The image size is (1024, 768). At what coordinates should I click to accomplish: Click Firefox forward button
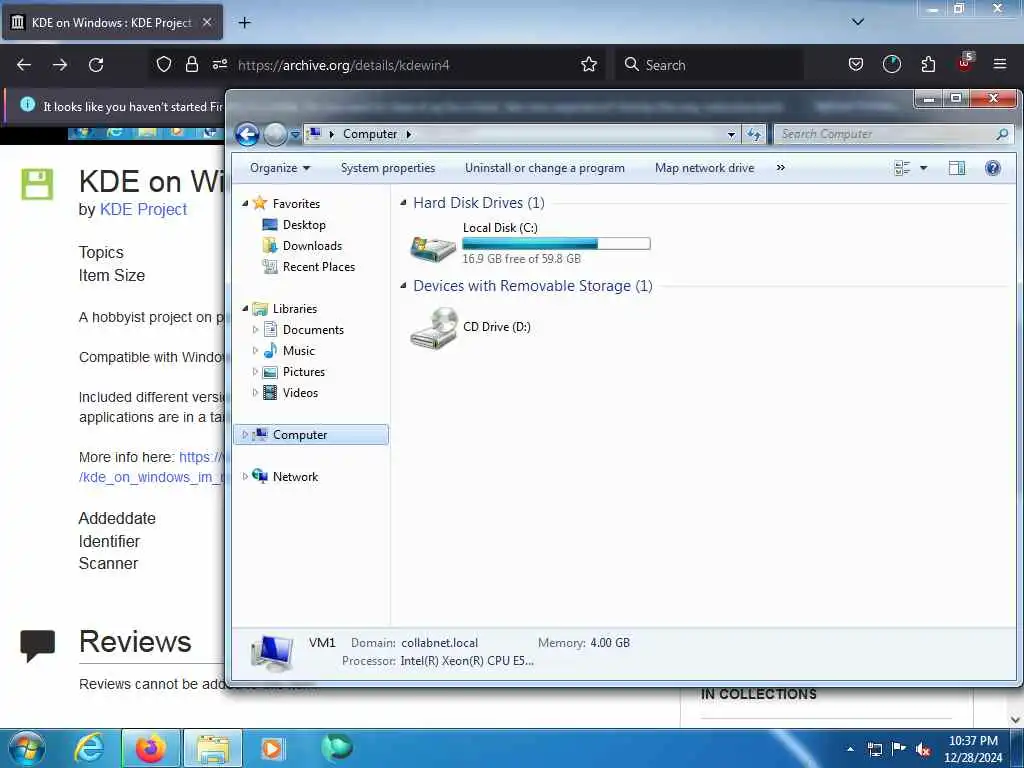60,65
